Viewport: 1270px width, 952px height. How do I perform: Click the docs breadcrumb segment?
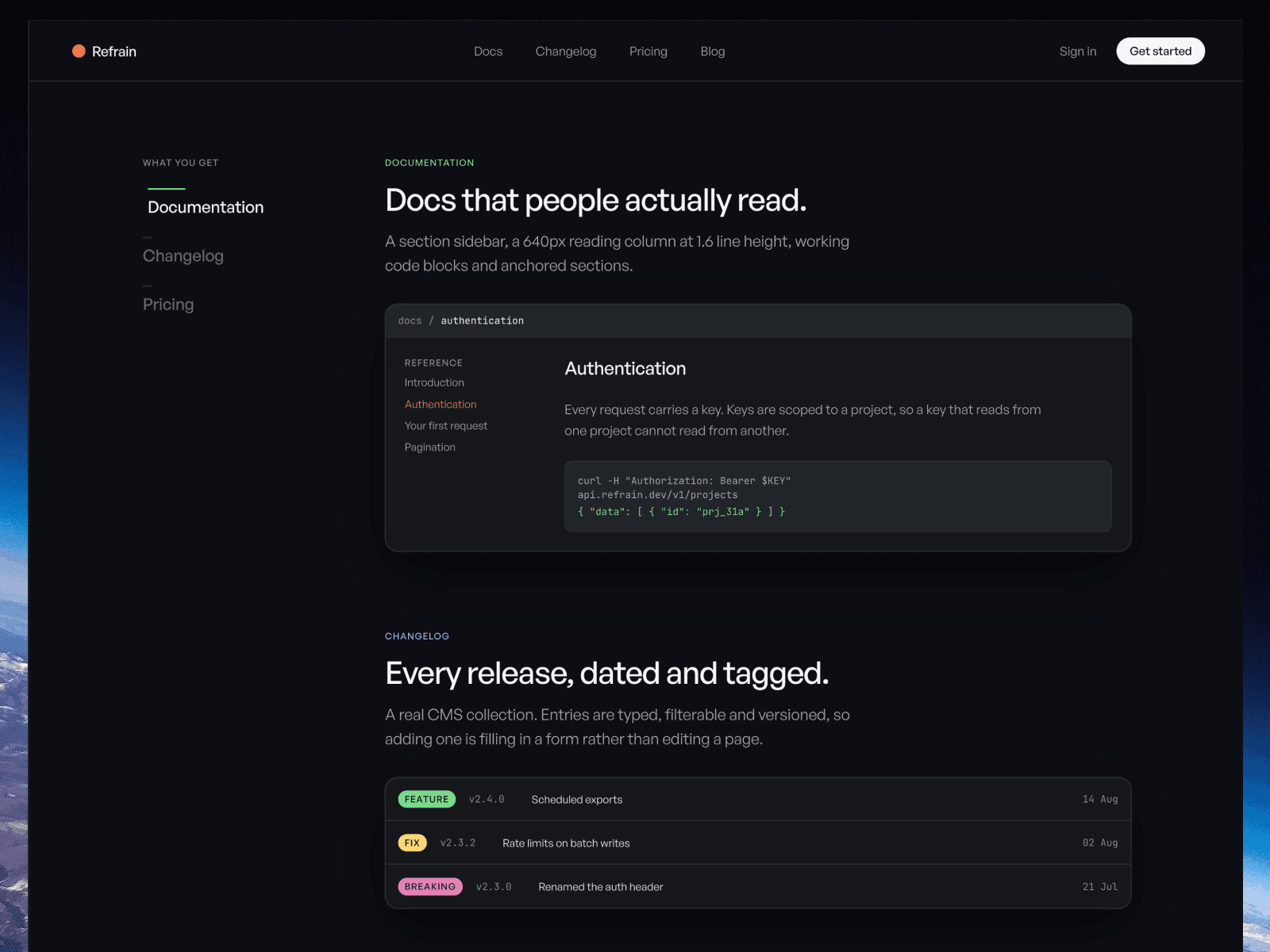410,321
